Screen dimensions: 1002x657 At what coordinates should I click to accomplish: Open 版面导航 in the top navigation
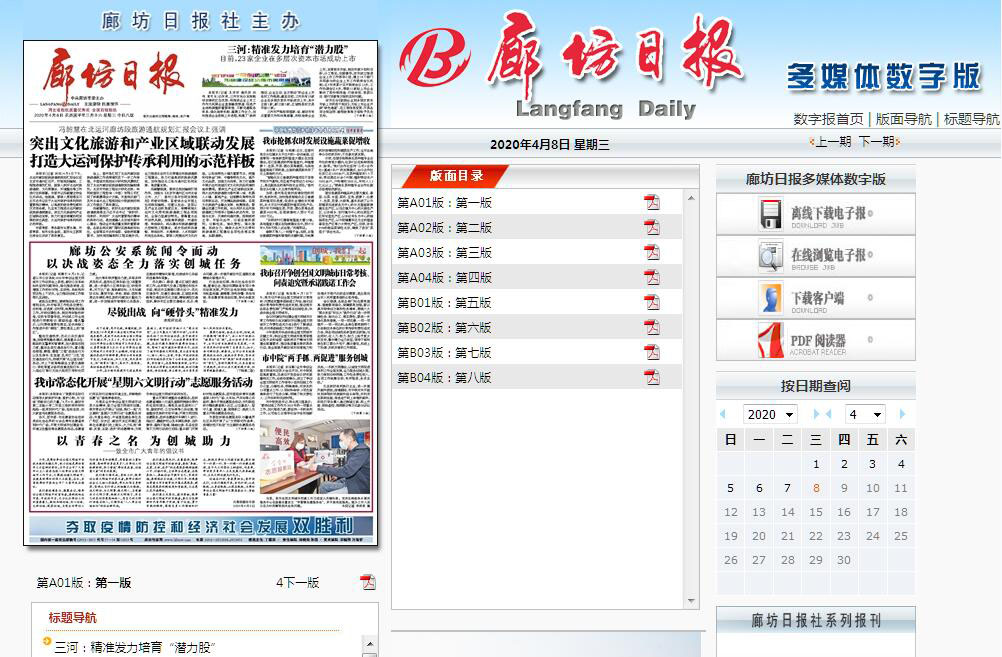coord(903,119)
